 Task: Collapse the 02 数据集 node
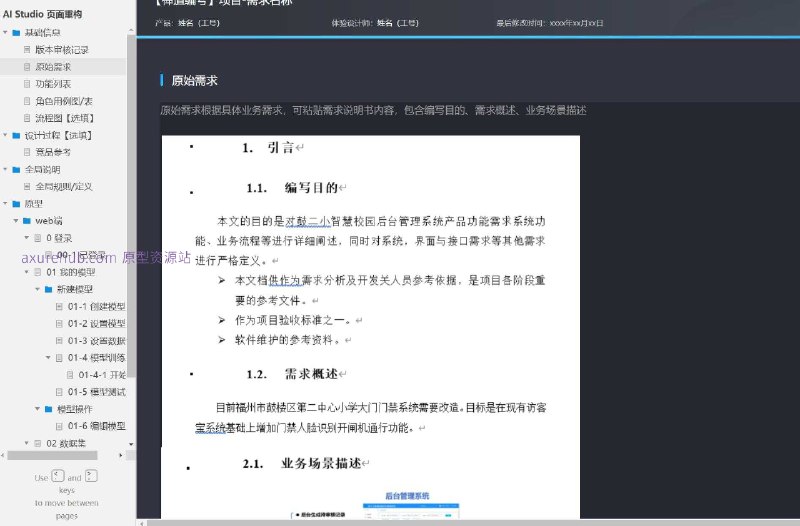[27, 443]
